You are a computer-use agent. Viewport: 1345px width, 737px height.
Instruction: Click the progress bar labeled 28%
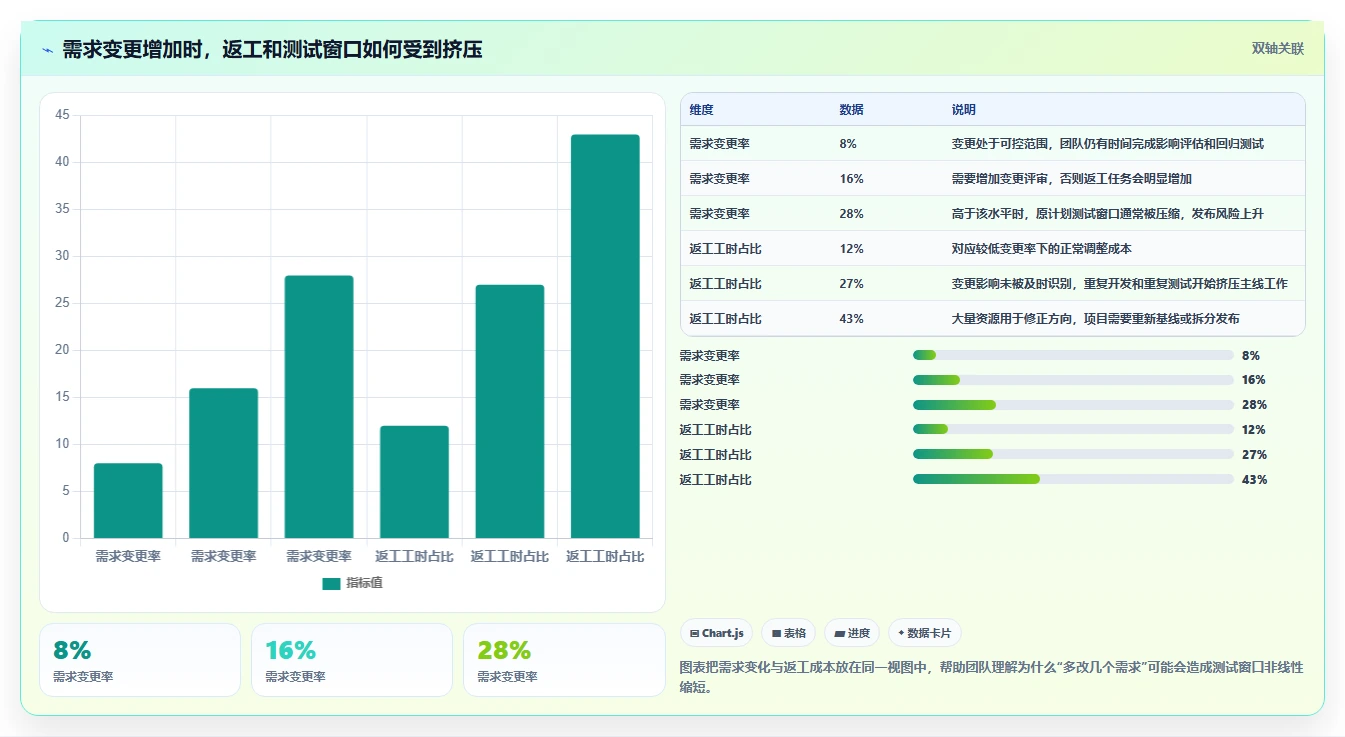[x=1073, y=404]
